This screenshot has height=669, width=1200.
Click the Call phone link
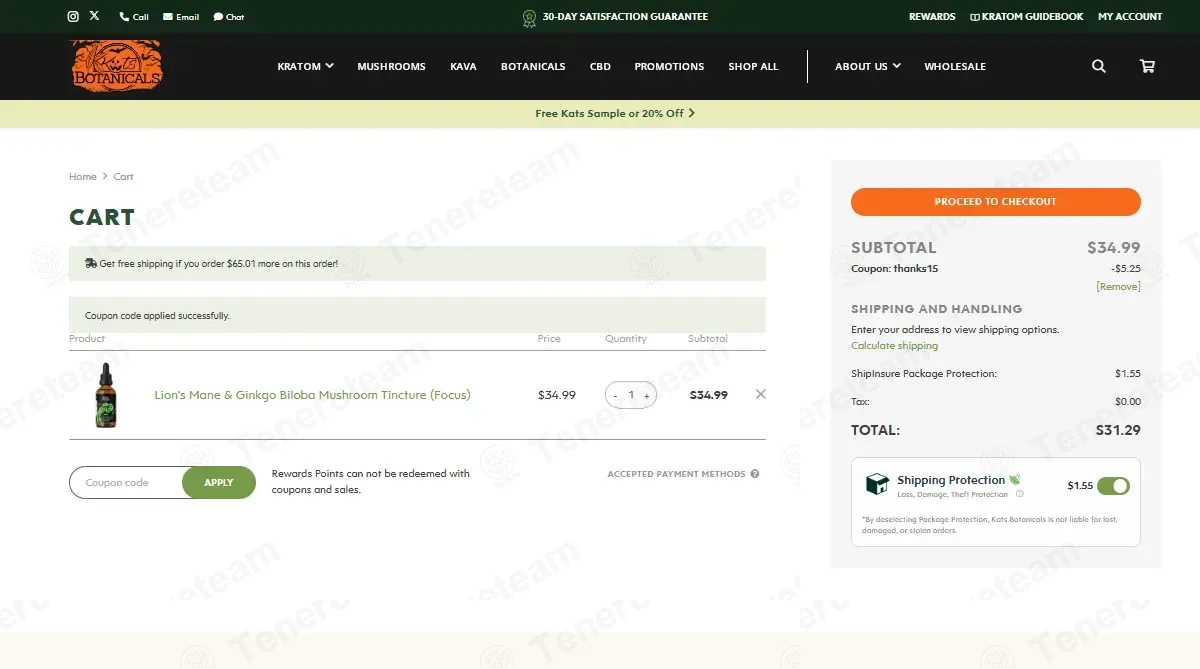click(x=134, y=17)
